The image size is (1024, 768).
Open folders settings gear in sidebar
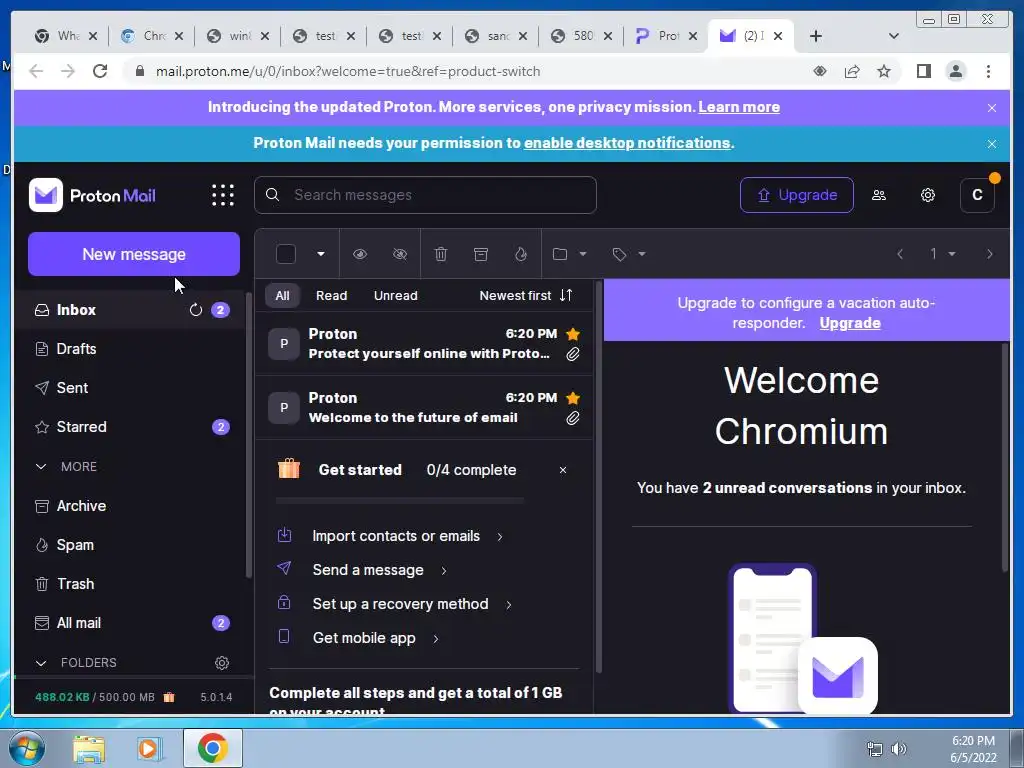(x=222, y=663)
